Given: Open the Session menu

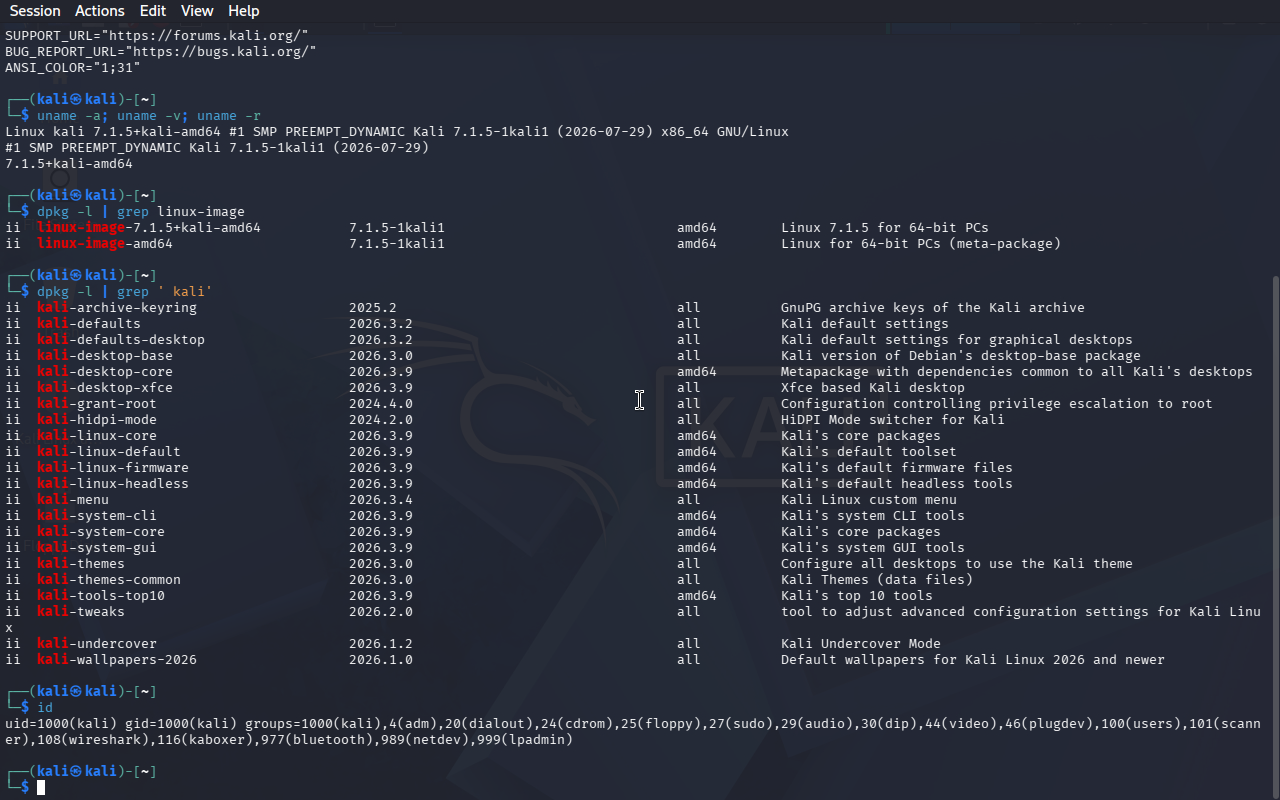Looking at the screenshot, I should (x=35, y=11).
